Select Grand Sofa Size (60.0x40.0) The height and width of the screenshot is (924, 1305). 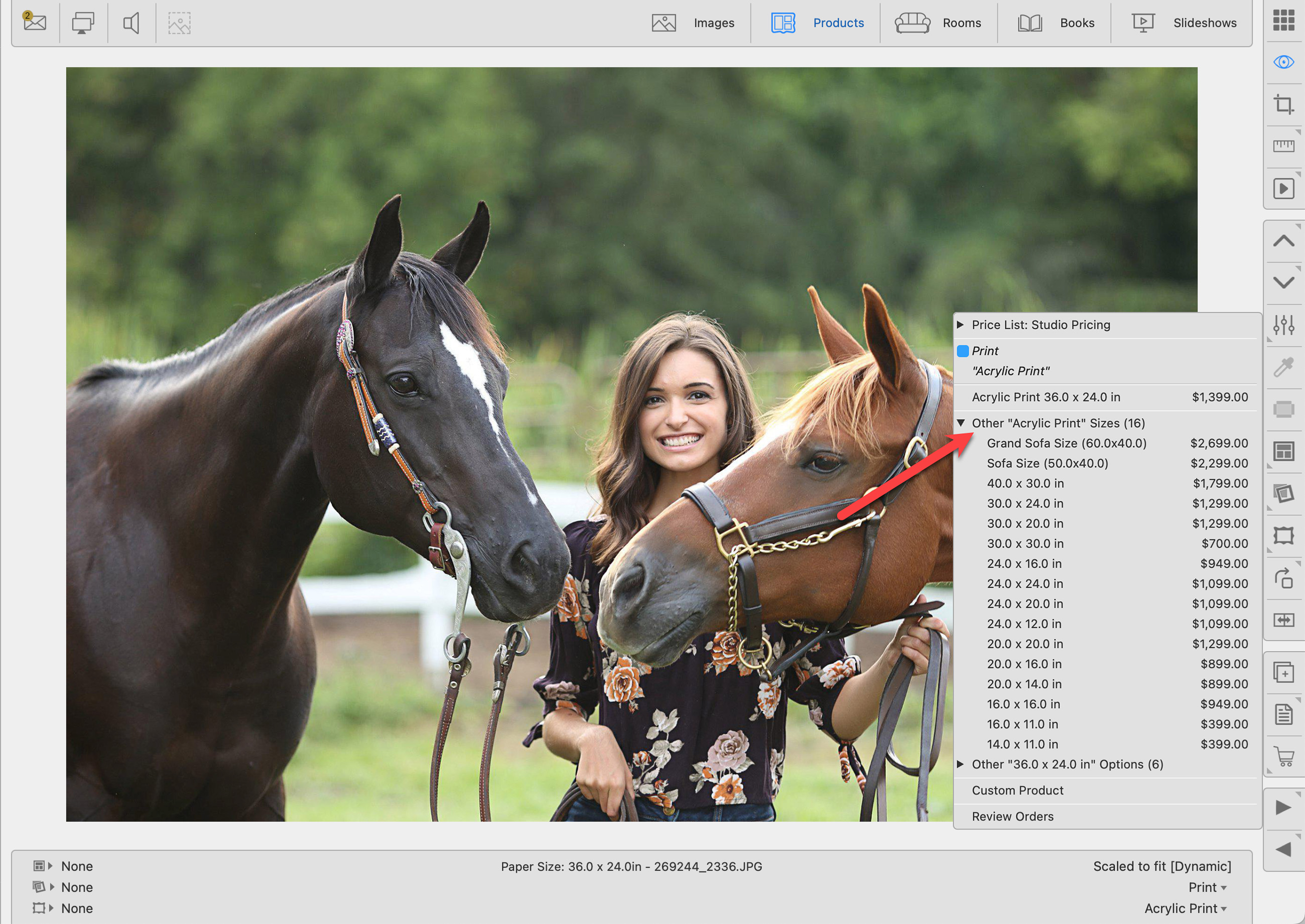(x=1066, y=443)
